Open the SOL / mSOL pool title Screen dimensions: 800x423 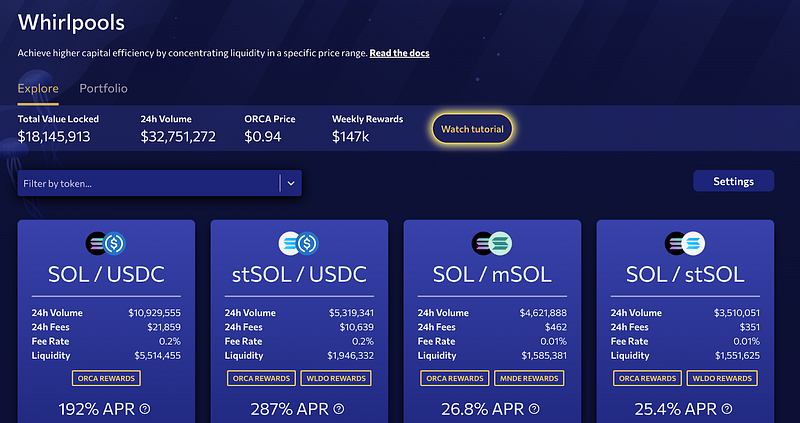point(491,273)
